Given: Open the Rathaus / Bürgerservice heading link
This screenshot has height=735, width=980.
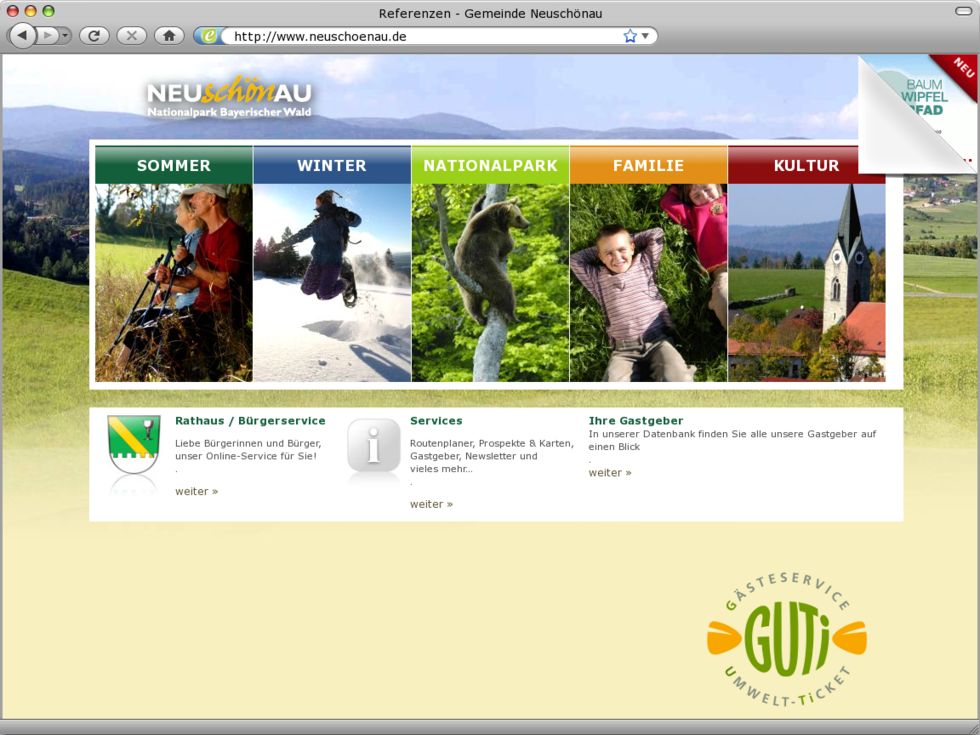Looking at the screenshot, I should [250, 421].
